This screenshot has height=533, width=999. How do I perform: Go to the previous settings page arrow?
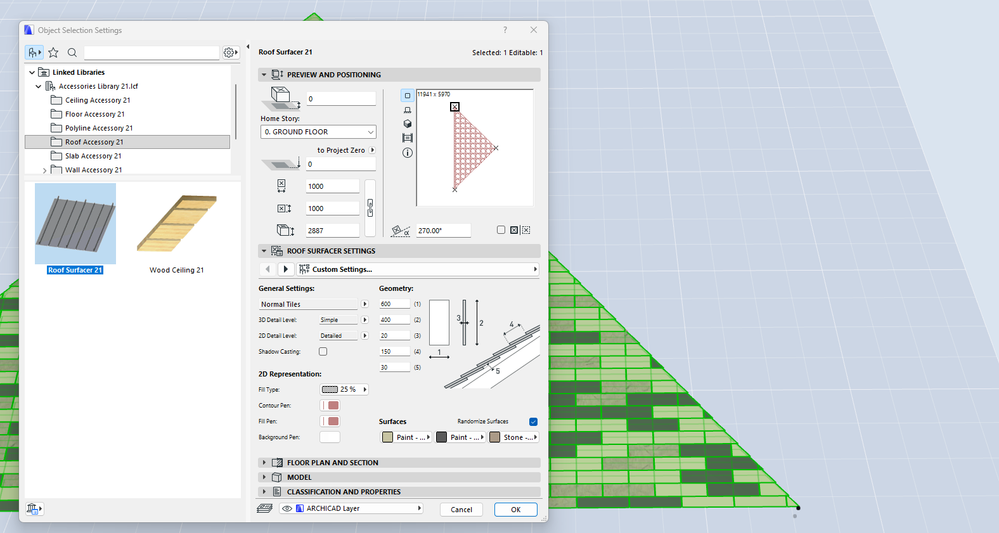tap(268, 269)
